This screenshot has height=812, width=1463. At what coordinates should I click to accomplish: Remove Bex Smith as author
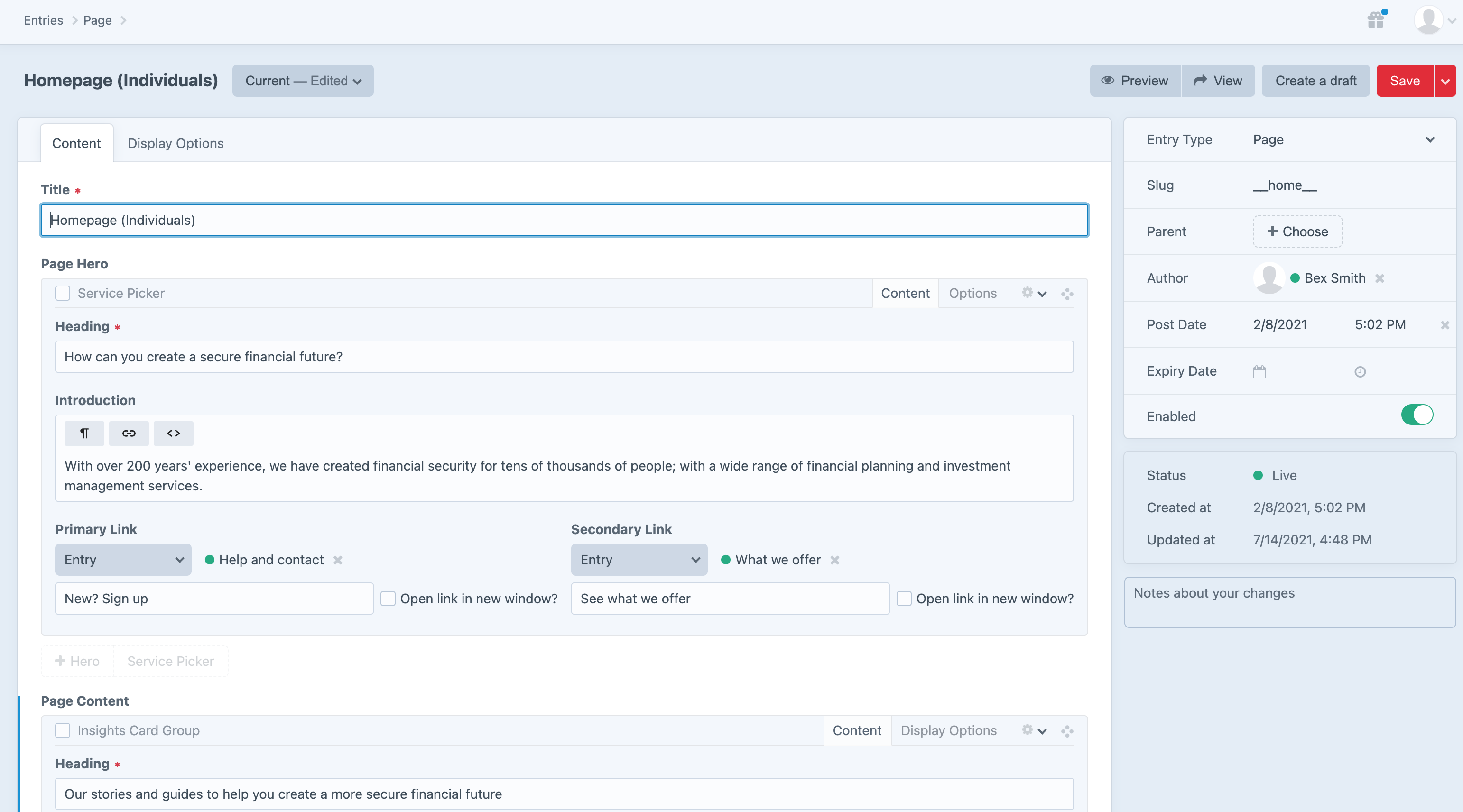[x=1380, y=278]
